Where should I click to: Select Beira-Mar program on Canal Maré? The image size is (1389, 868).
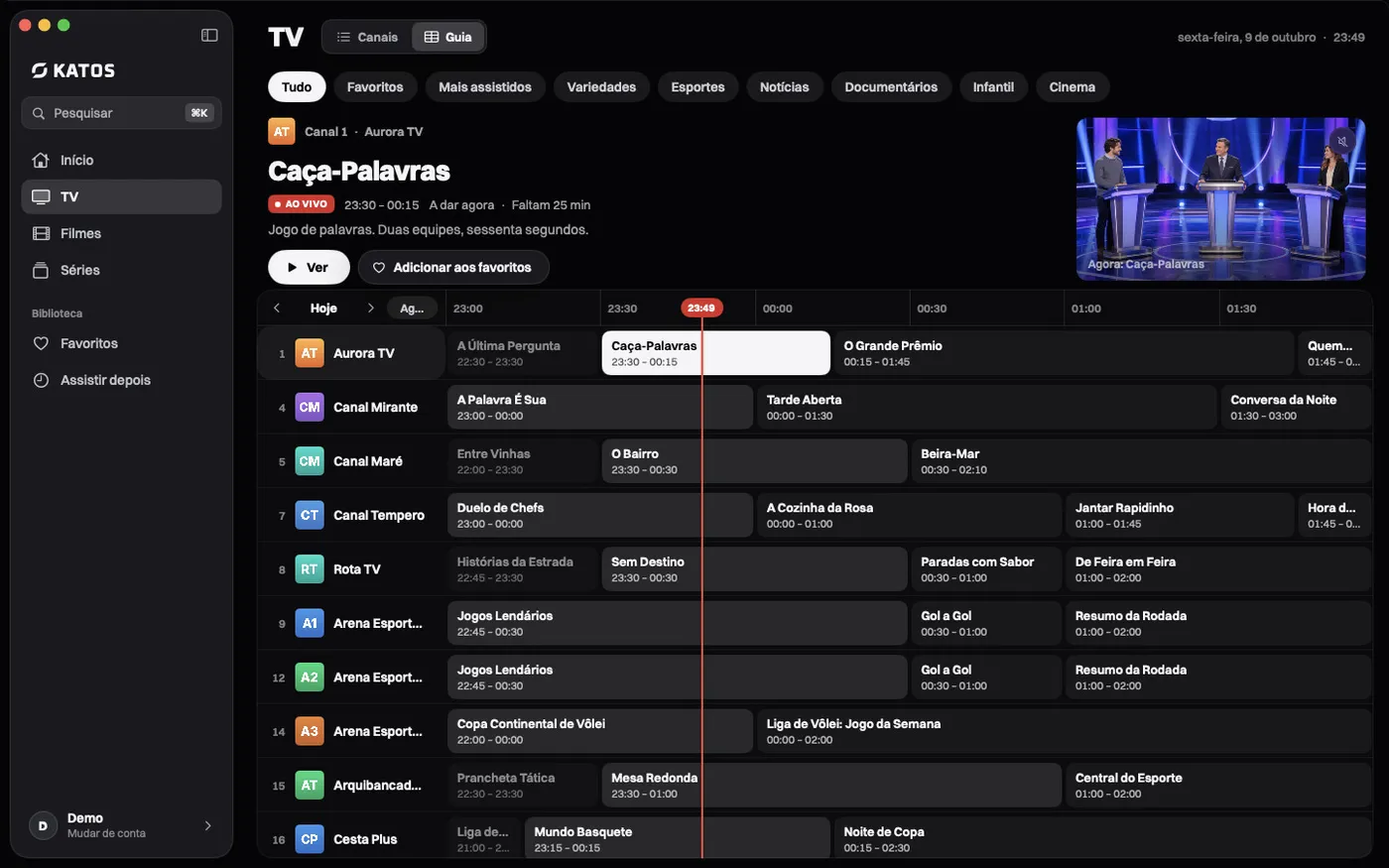click(x=1141, y=461)
